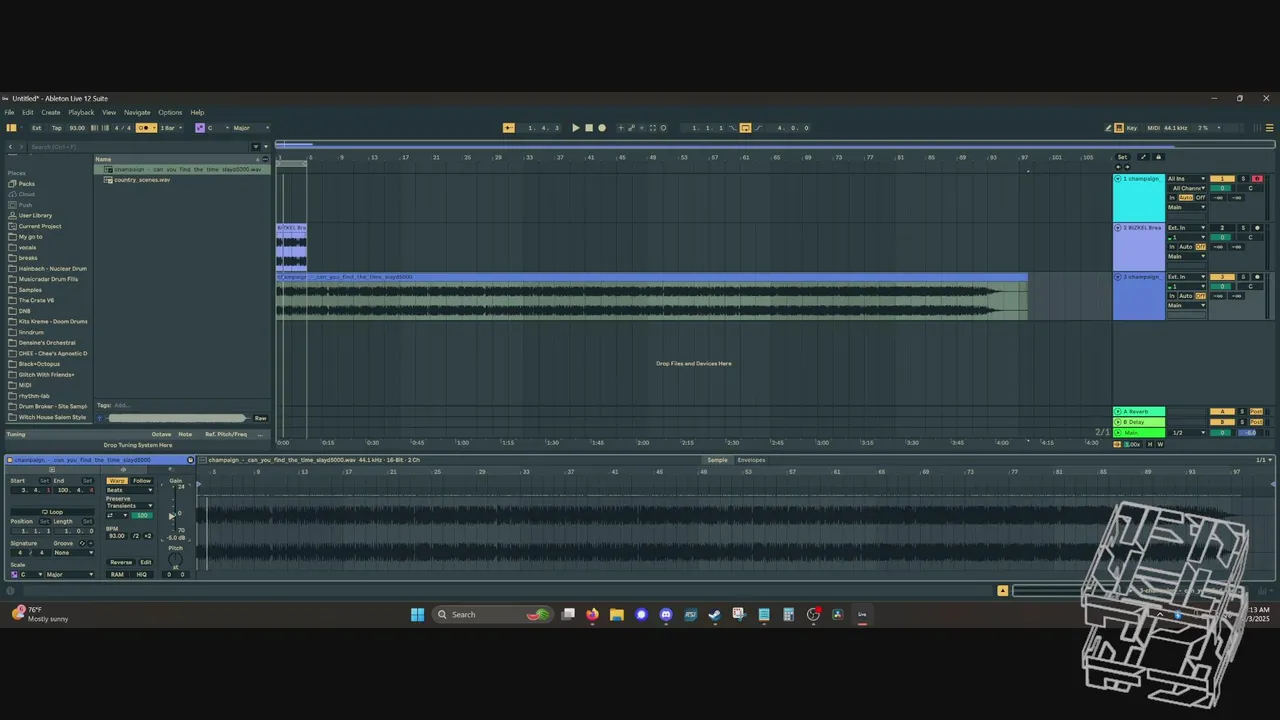1280x720 pixels.
Task: Solo track 3 with S button
Action: pyautogui.click(x=1243, y=277)
